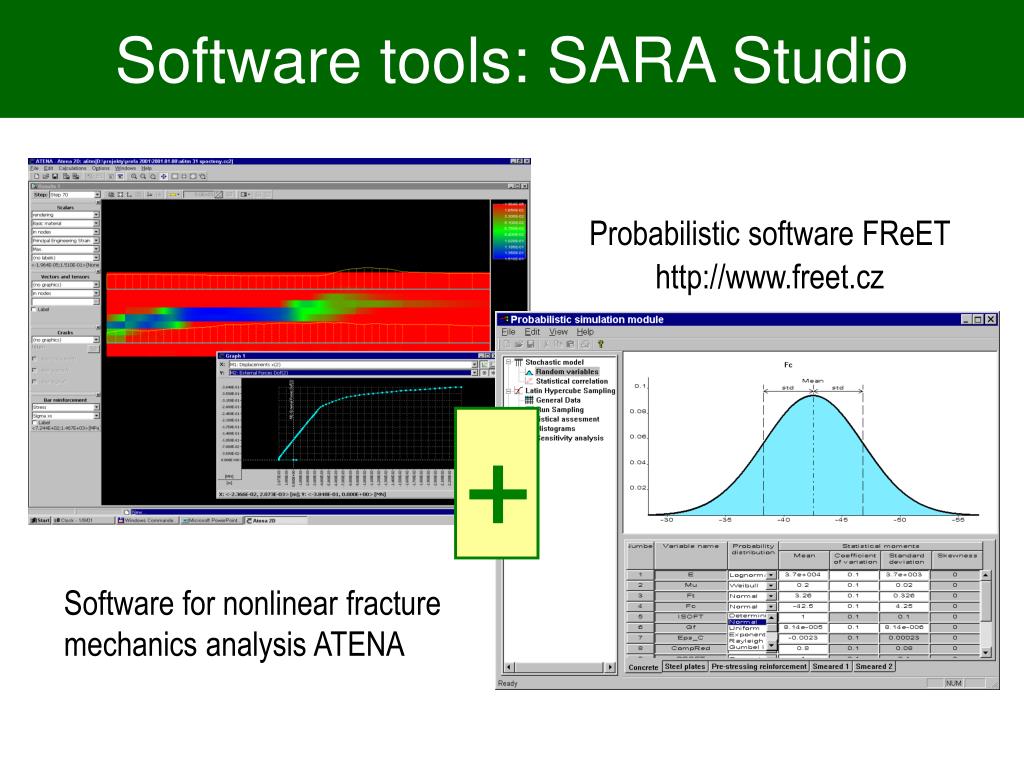The image size is (1024, 768).
Task: Click the color scale legend in ATENA
Action: point(509,232)
